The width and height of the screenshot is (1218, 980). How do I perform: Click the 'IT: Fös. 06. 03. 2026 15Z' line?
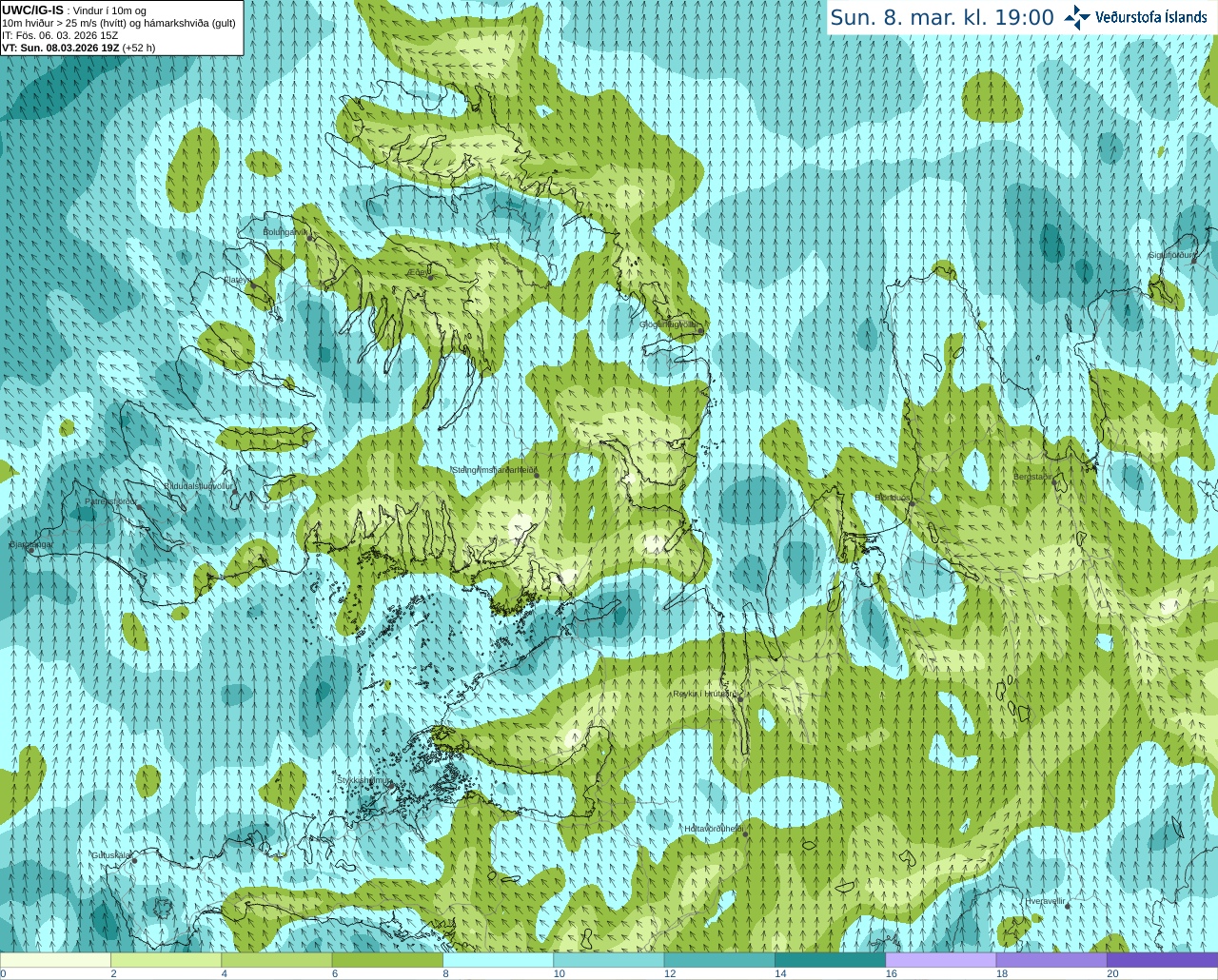point(60,35)
